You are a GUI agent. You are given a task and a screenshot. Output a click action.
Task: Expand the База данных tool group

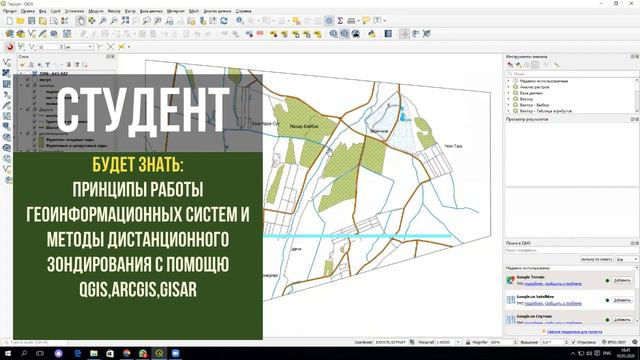tap(509, 93)
